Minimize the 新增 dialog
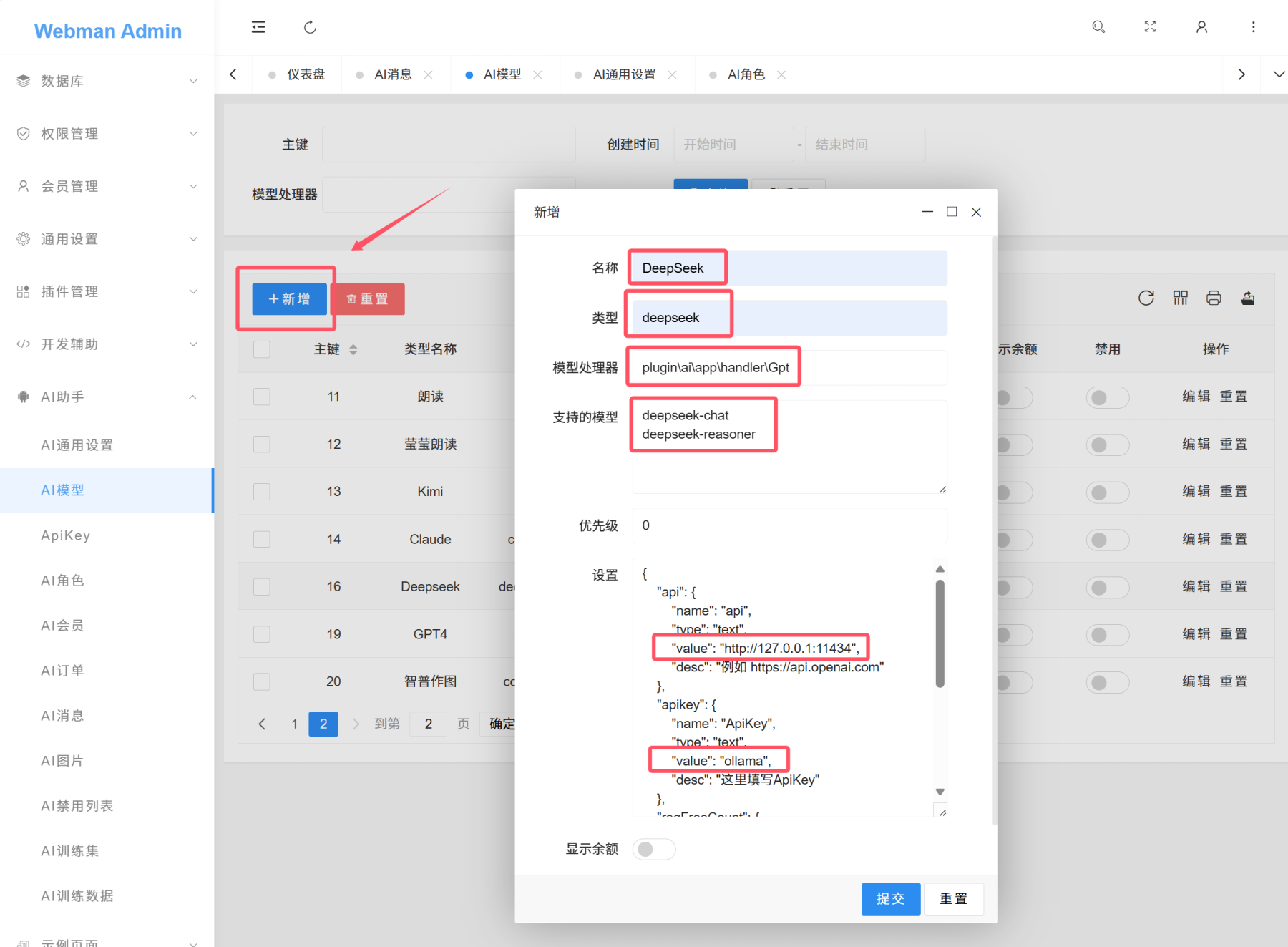 coord(927,212)
